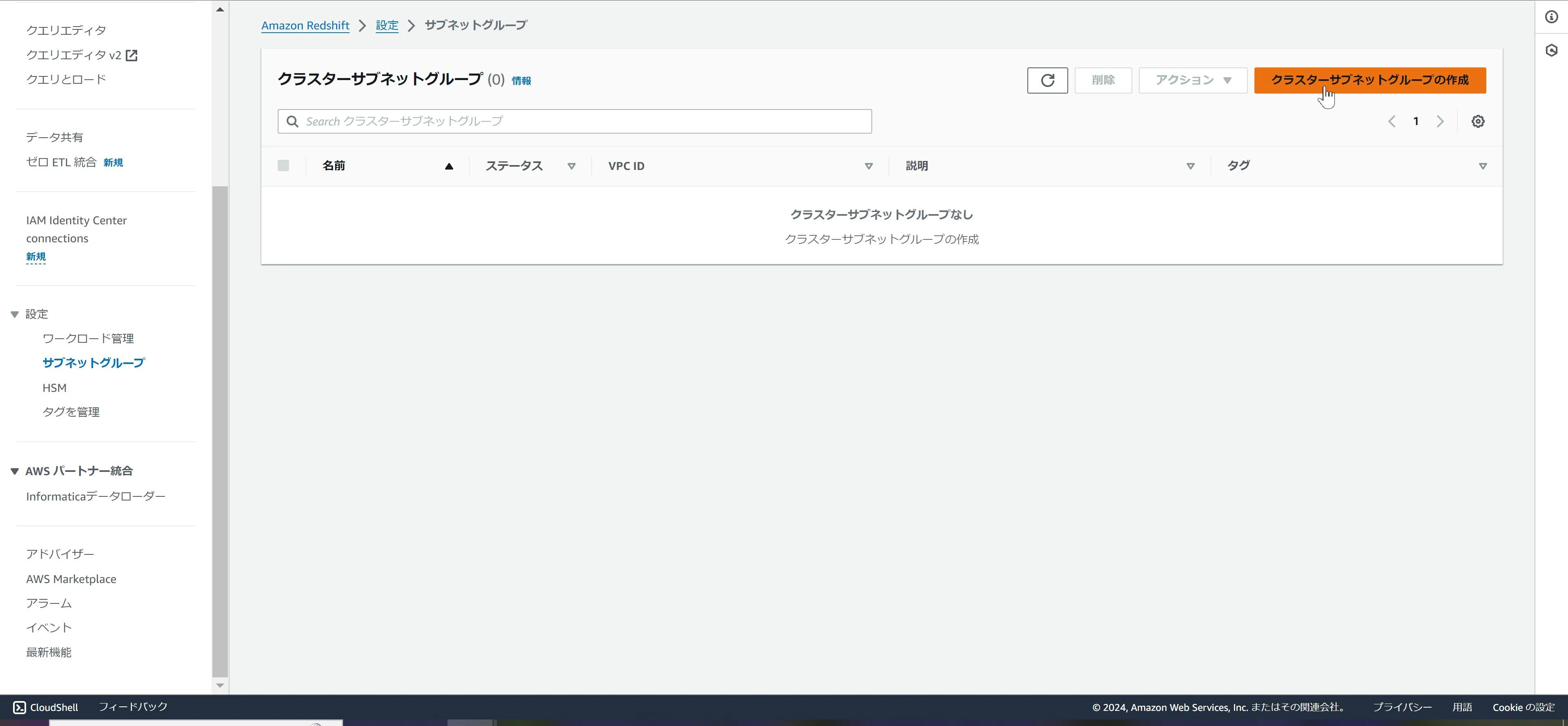1568x726 pixels.
Task: Toggle the select-all checkbox in table header
Action: coord(283,165)
